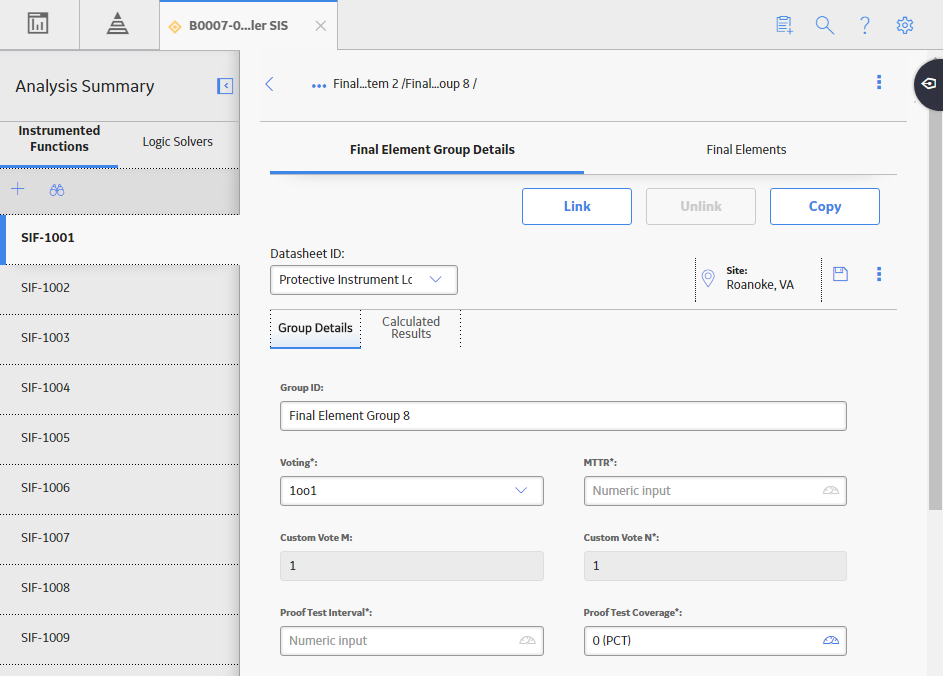
Task: Click the Copy button
Action: pos(825,206)
